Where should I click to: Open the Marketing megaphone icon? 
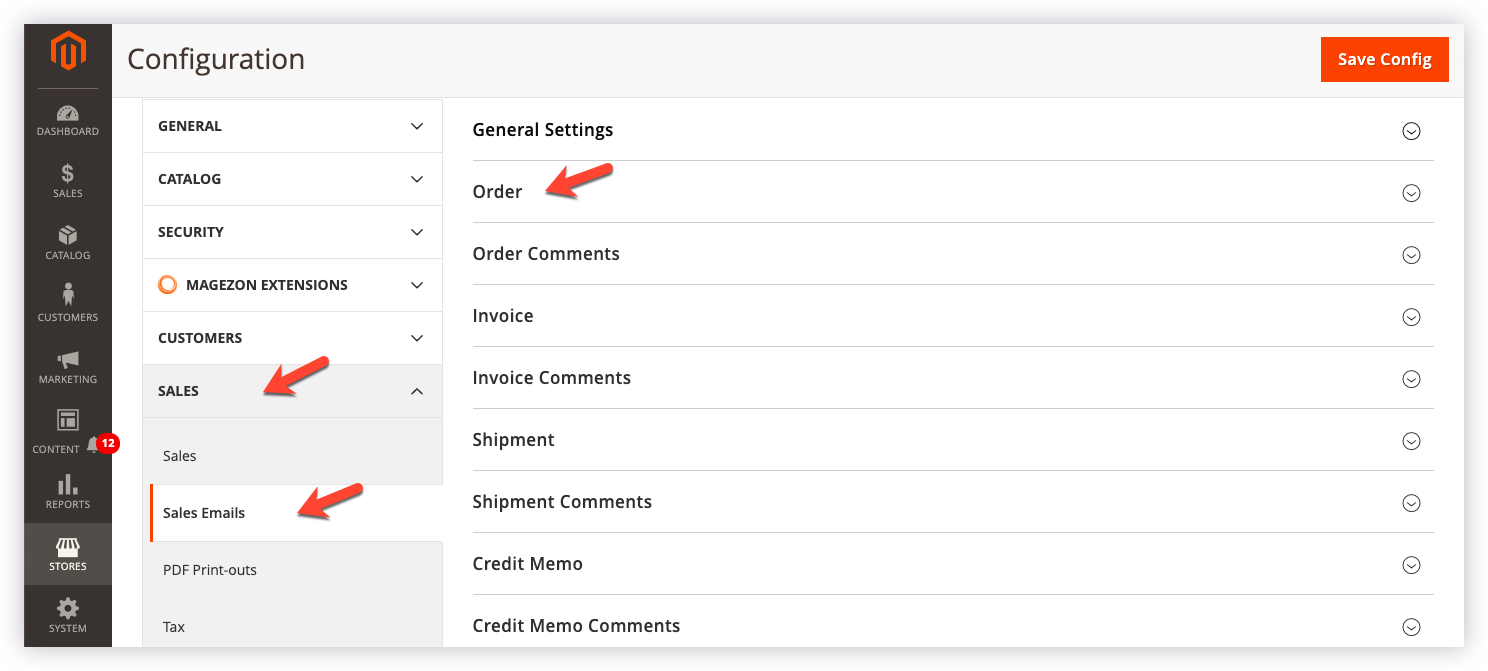click(68, 359)
